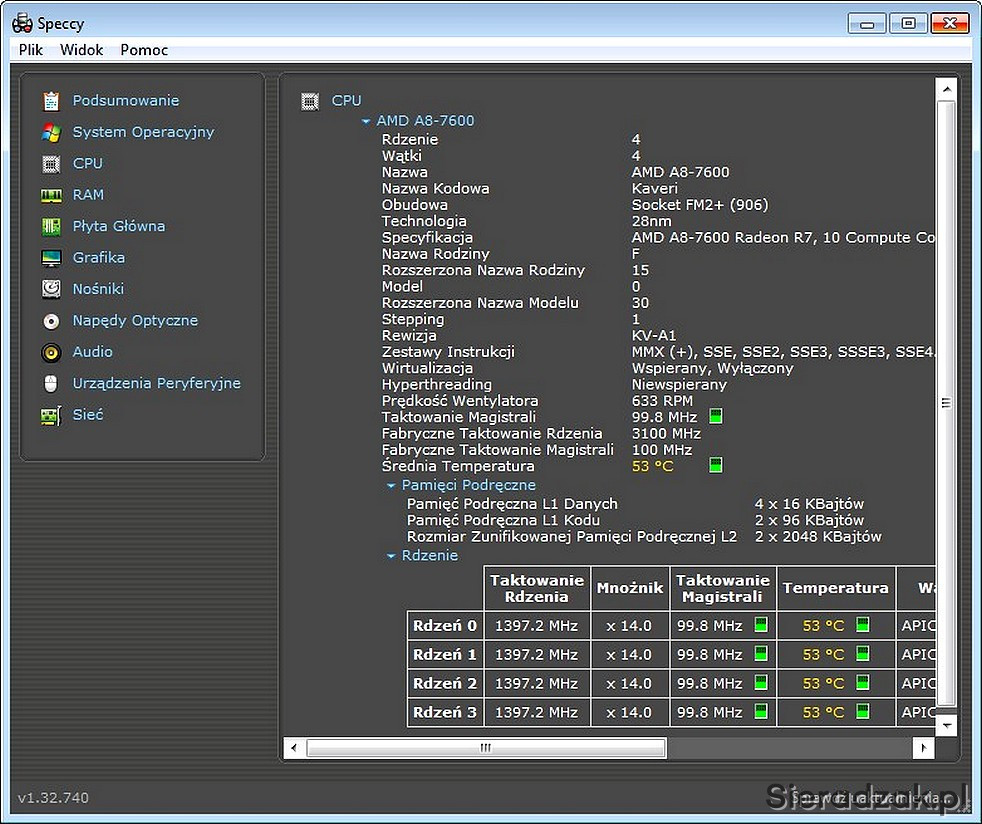Collapse the Pamięci Podręczne section
Viewport: 982px width, 824px height.
tap(391, 486)
